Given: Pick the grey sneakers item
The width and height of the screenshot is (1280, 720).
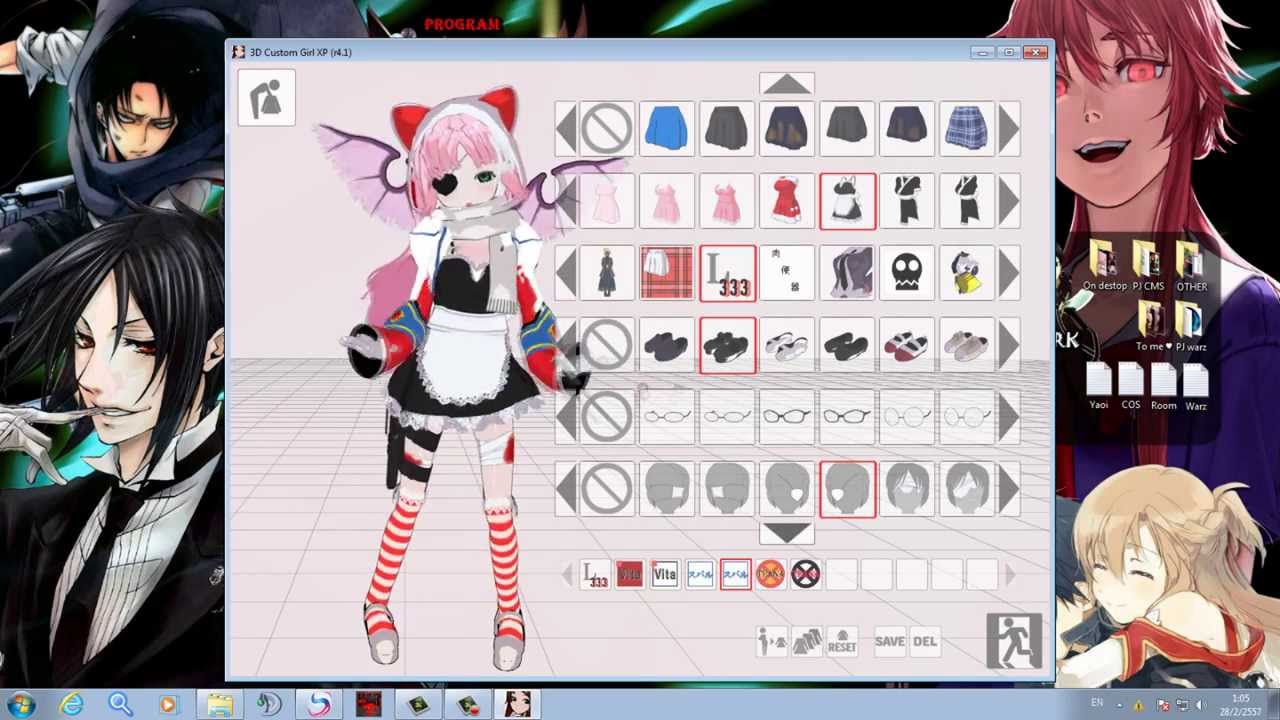Looking at the screenshot, I should tap(967, 345).
